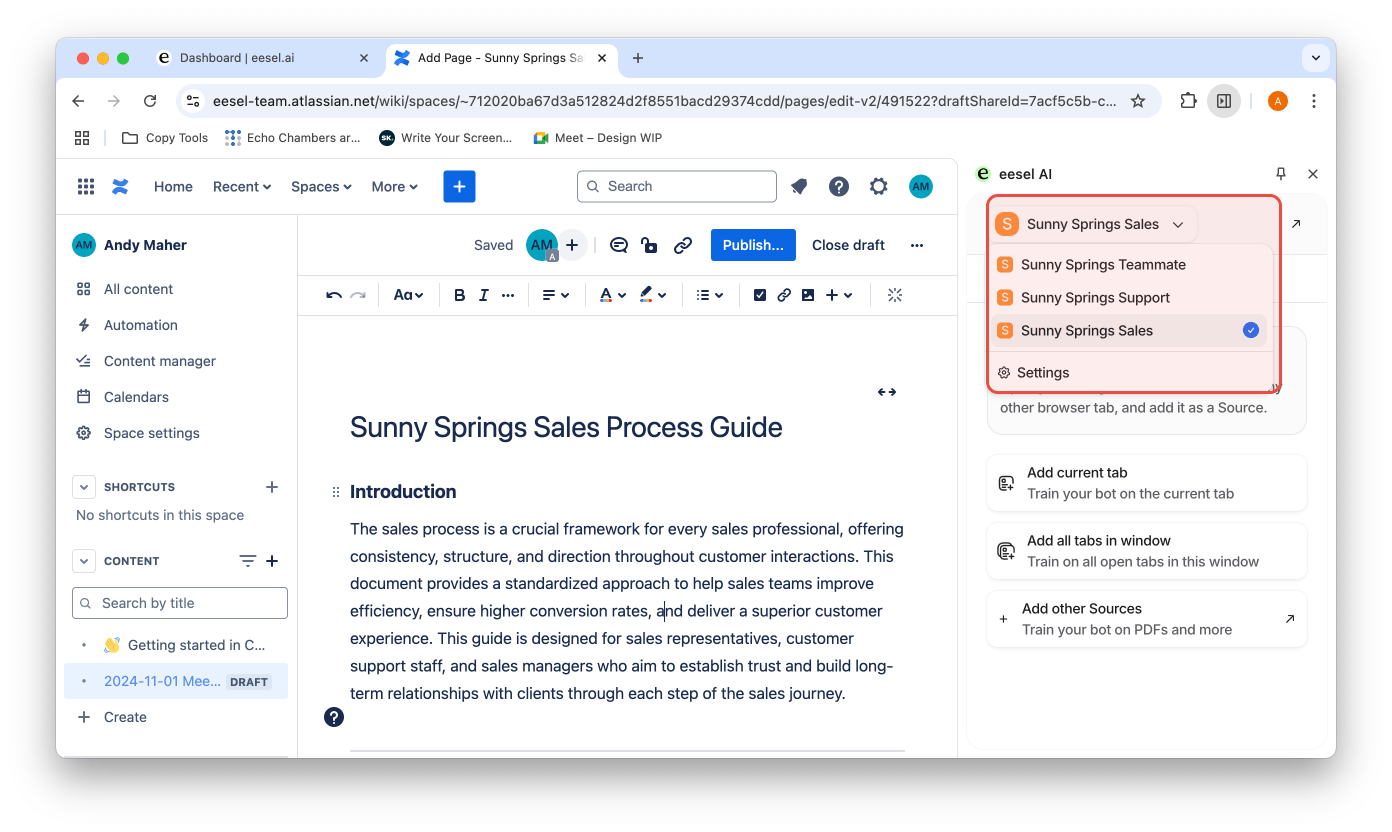The height and width of the screenshot is (832, 1392).
Task: Open text styles Aa dropdown
Action: click(x=408, y=295)
